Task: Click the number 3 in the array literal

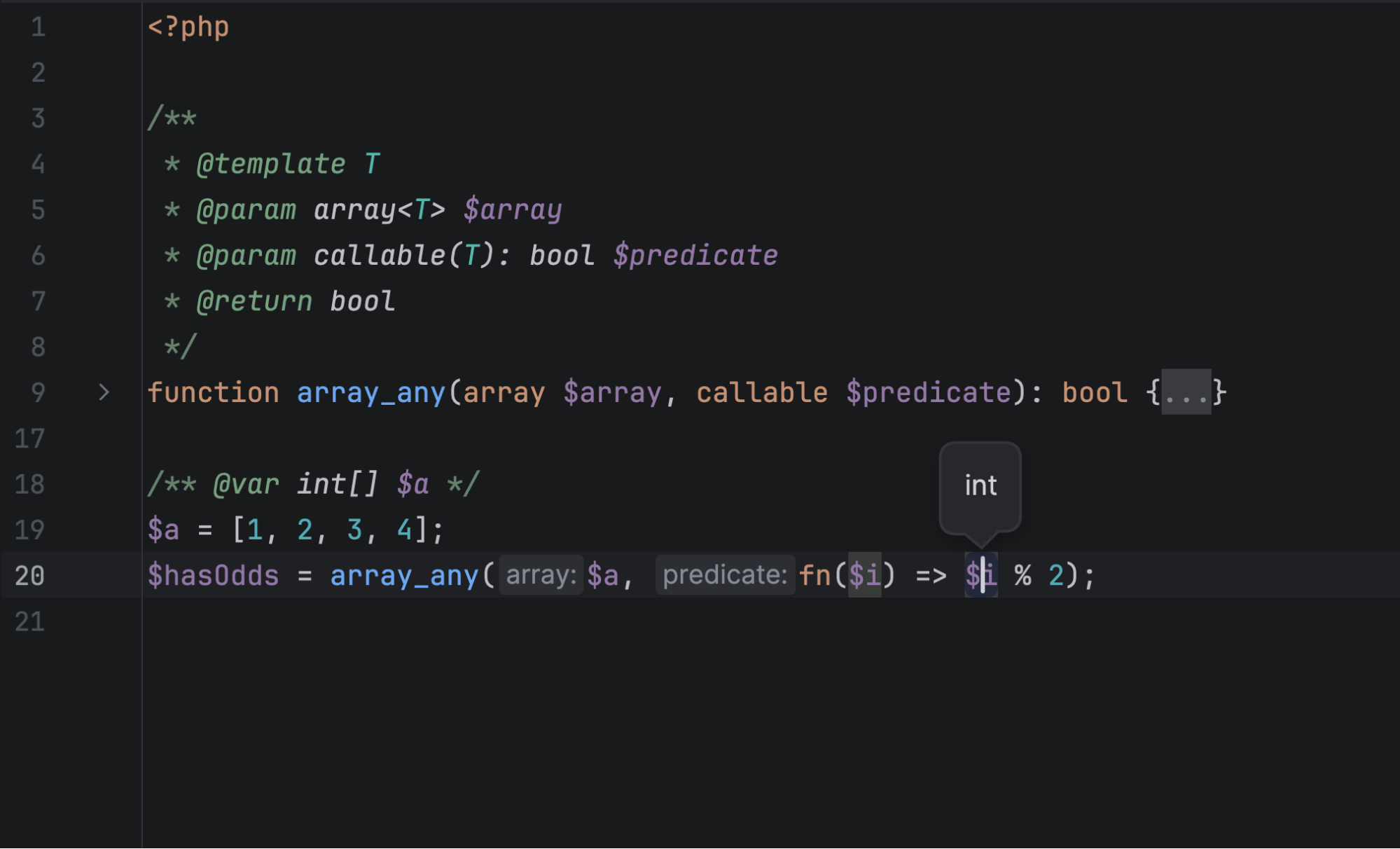Action: pyautogui.click(x=355, y=530)
